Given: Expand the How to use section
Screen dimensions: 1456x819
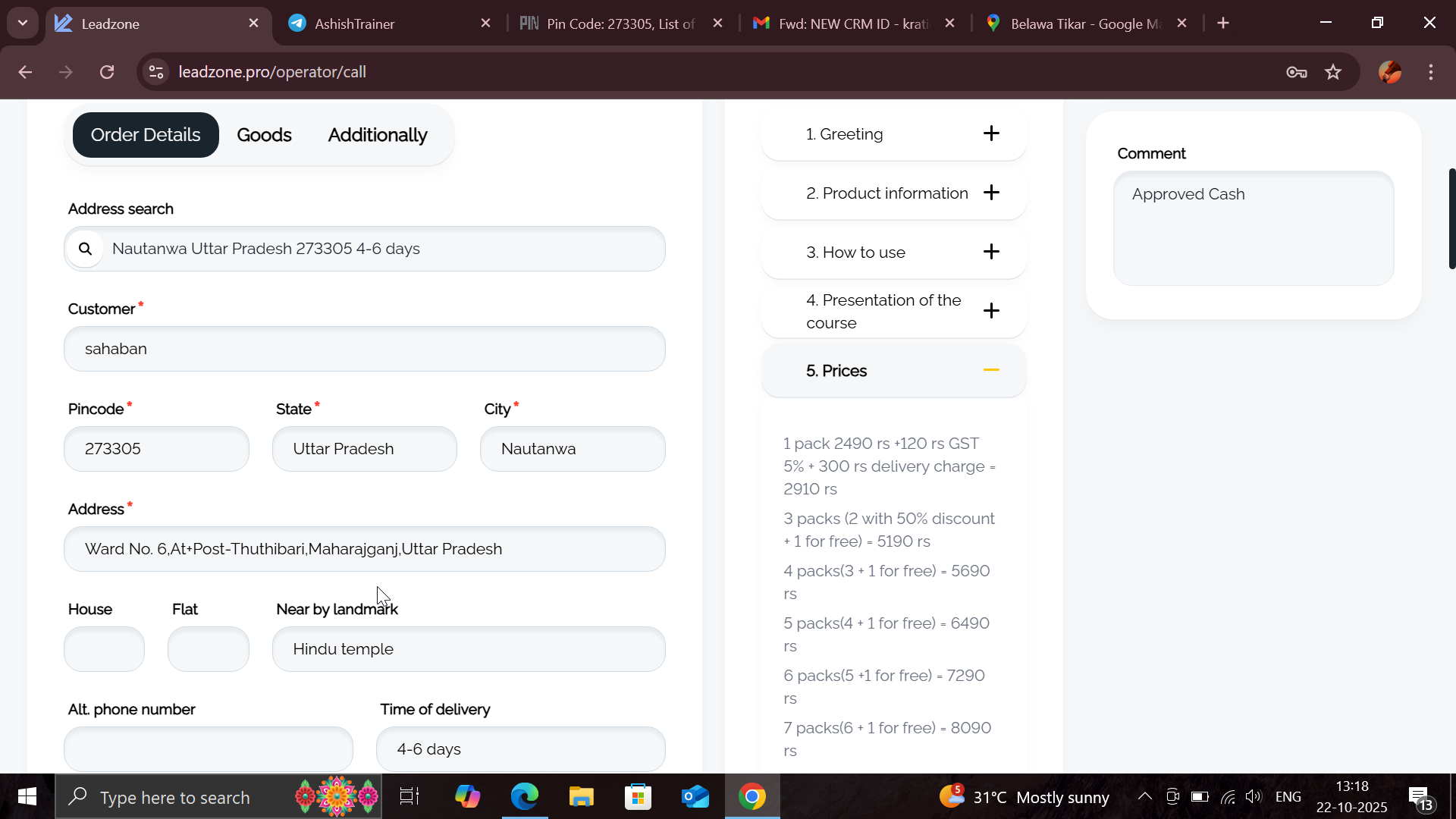Looking at the screenshot, I should [990, 252].
